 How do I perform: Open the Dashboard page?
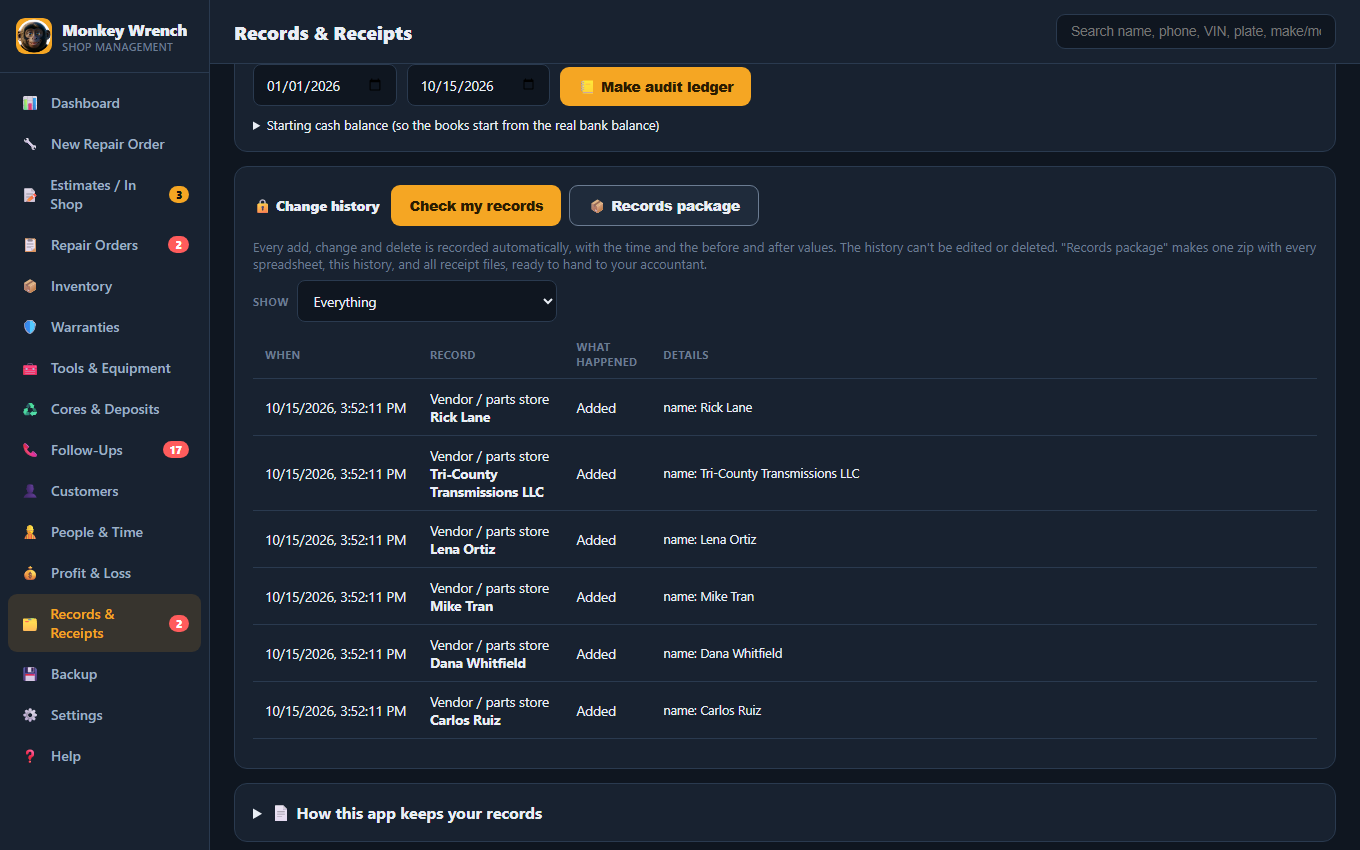coord(104,103)
